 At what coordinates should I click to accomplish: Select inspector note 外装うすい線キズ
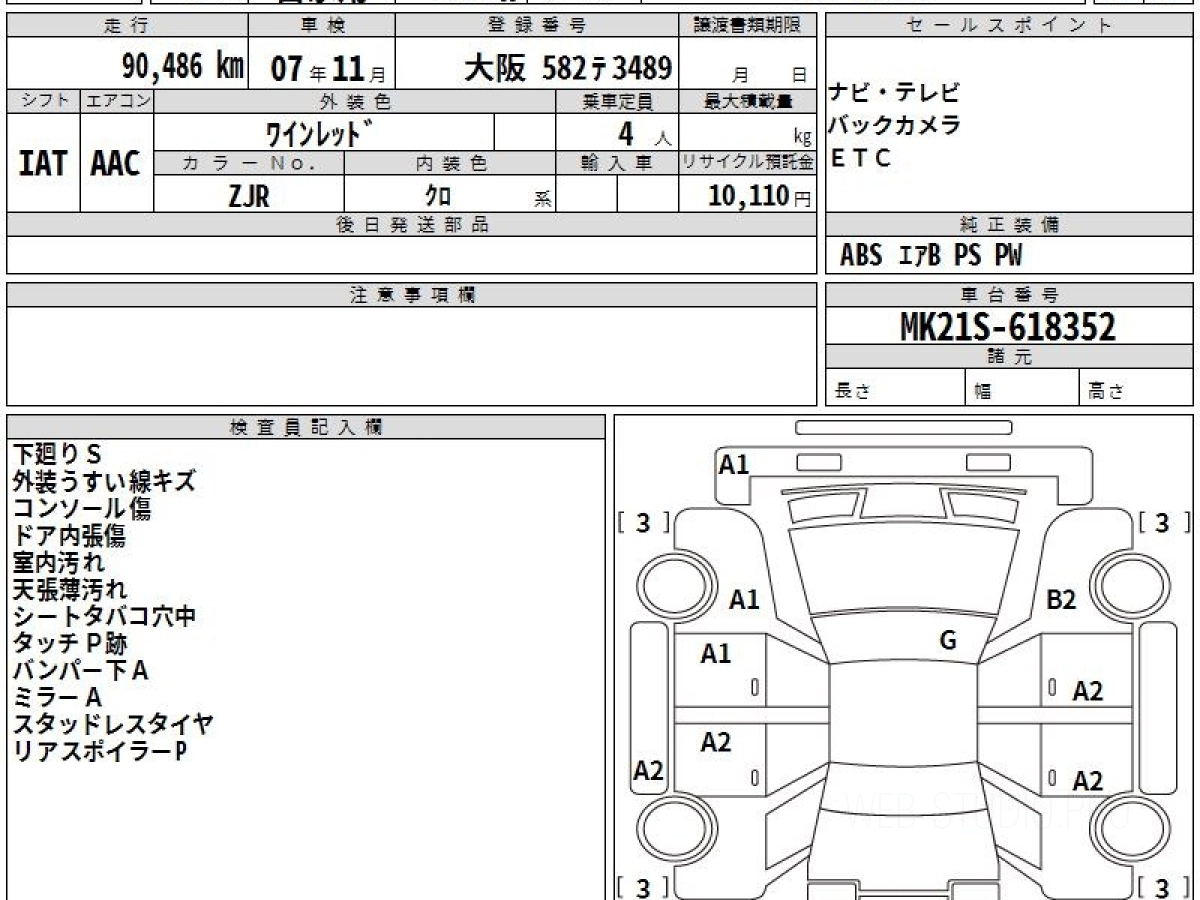pyautogui.click(x=104, y=482)
